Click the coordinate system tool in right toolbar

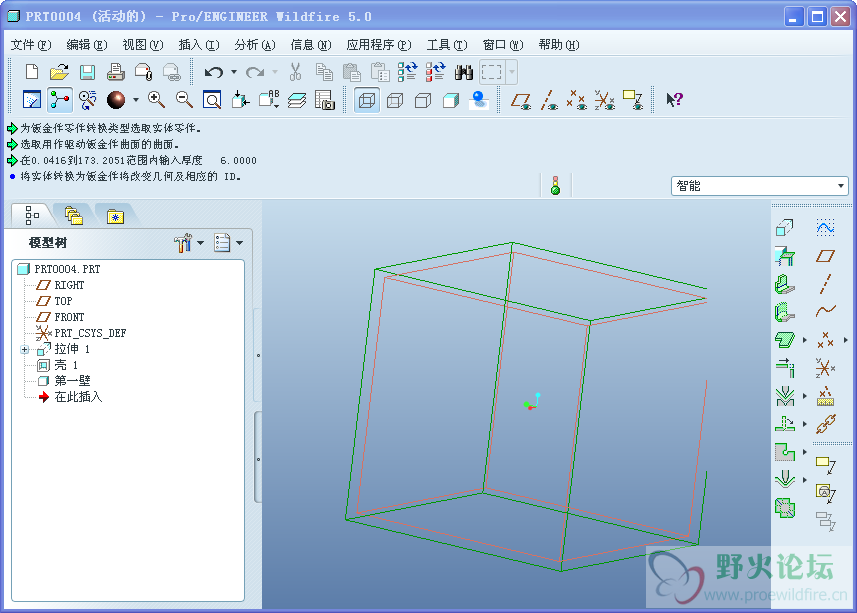click(825, 368)
